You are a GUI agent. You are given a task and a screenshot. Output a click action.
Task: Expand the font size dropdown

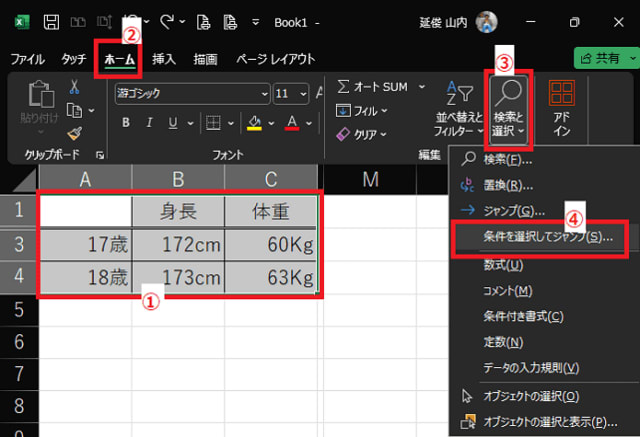click(303, 93)
